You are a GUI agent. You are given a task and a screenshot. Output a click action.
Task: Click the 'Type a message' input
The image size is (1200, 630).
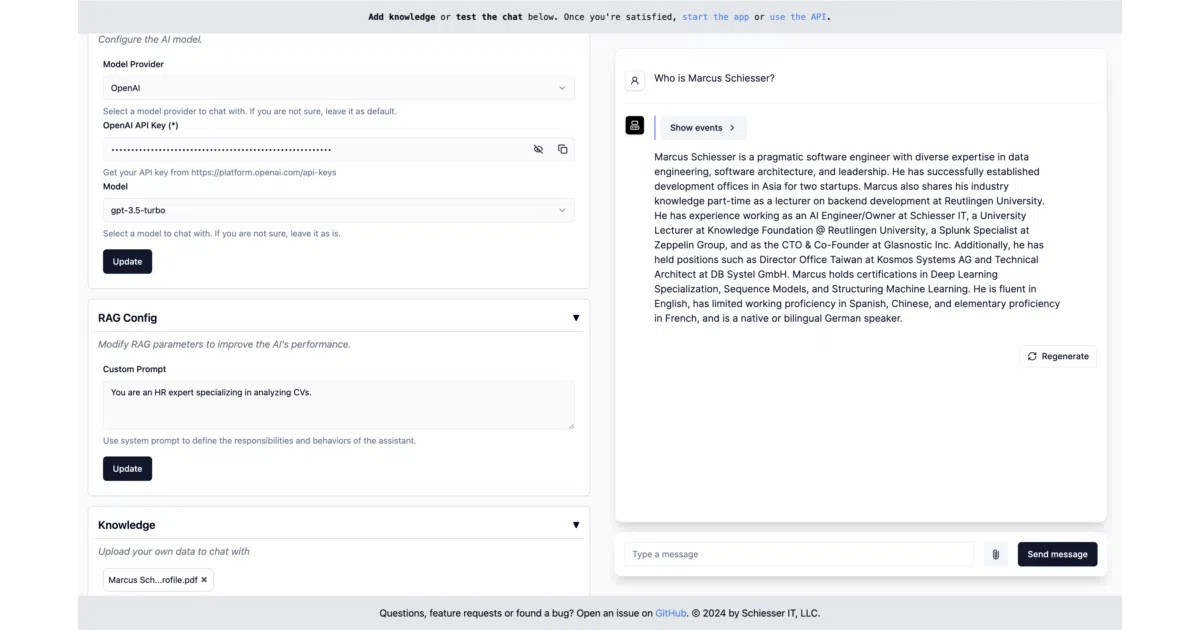[x=799, y=554]
